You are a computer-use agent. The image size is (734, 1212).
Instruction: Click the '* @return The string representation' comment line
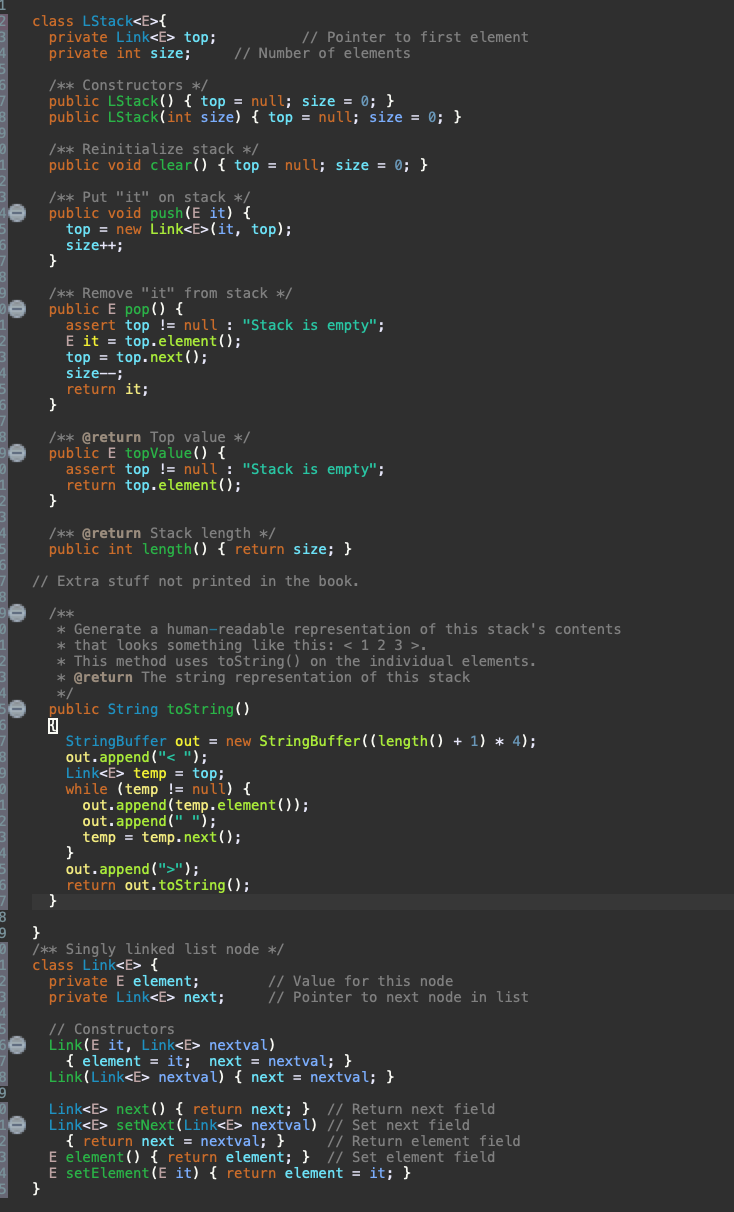[x=263, y=677]
